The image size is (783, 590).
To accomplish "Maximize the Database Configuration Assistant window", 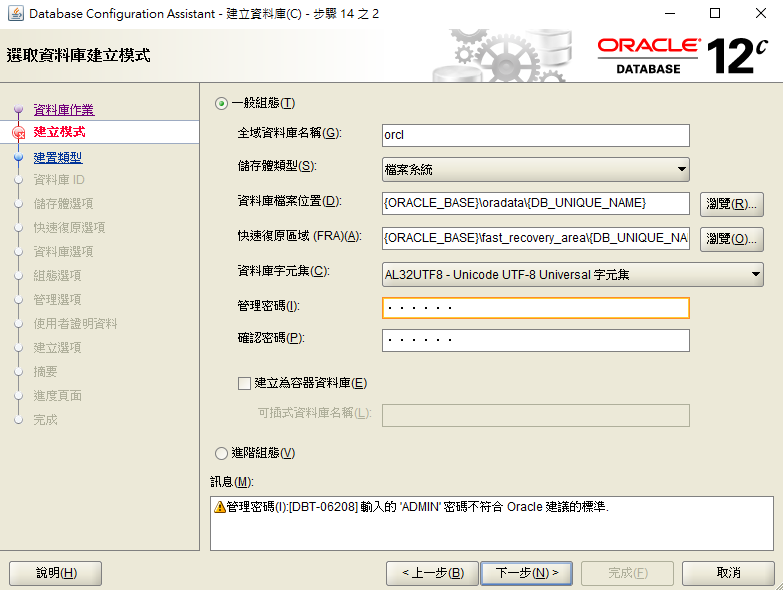I will click(x=715, y=13).
